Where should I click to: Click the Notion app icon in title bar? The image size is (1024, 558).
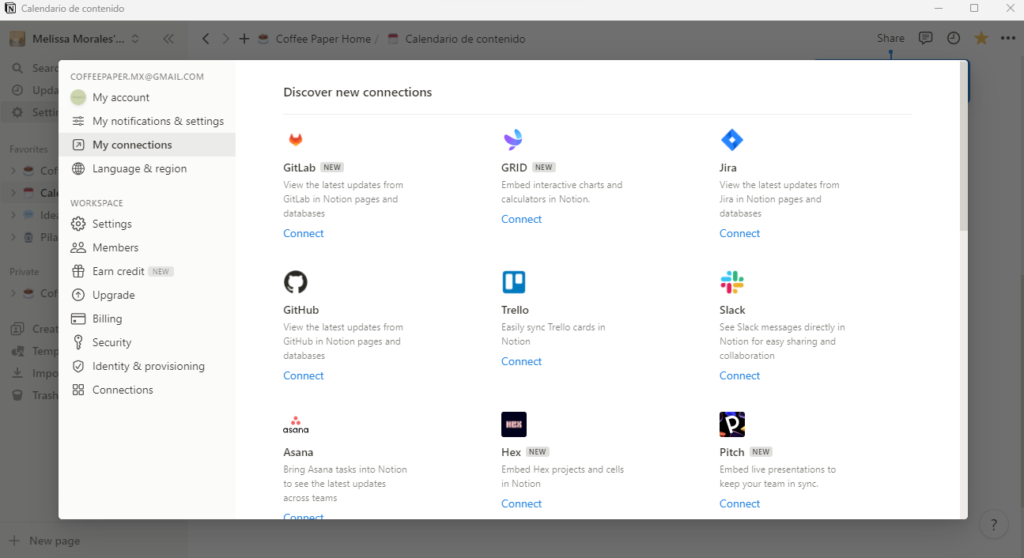click(10, 8)
